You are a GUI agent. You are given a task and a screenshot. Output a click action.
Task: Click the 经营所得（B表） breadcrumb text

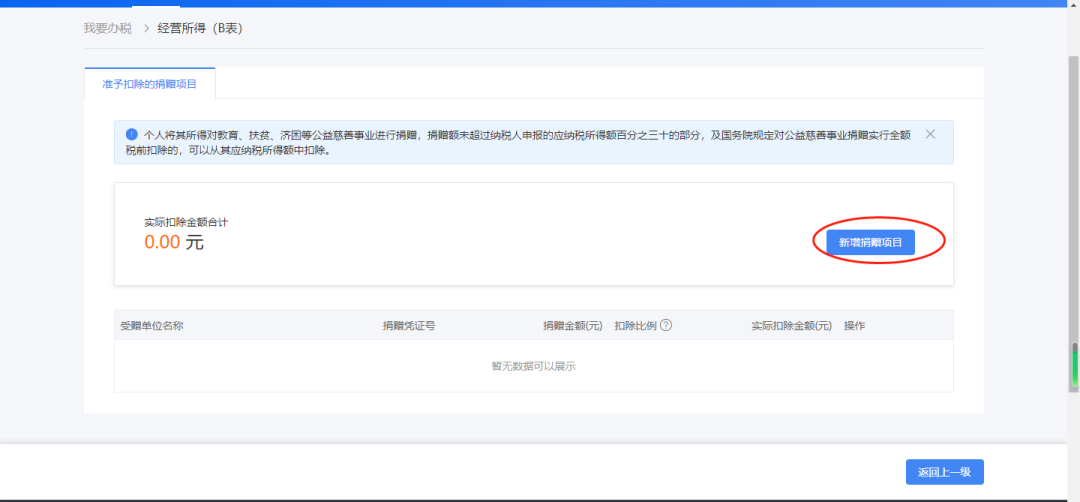coord(200,28)
